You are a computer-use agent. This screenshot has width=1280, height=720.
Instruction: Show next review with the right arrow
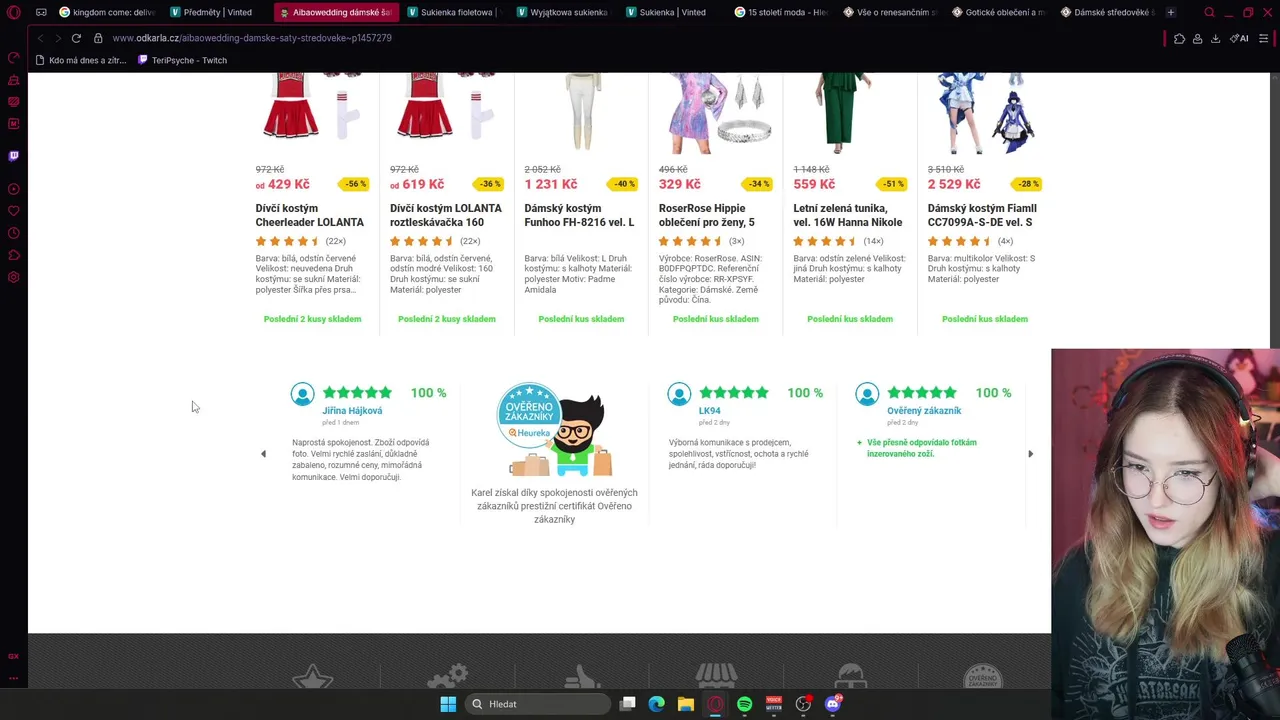pos(1030,454)
